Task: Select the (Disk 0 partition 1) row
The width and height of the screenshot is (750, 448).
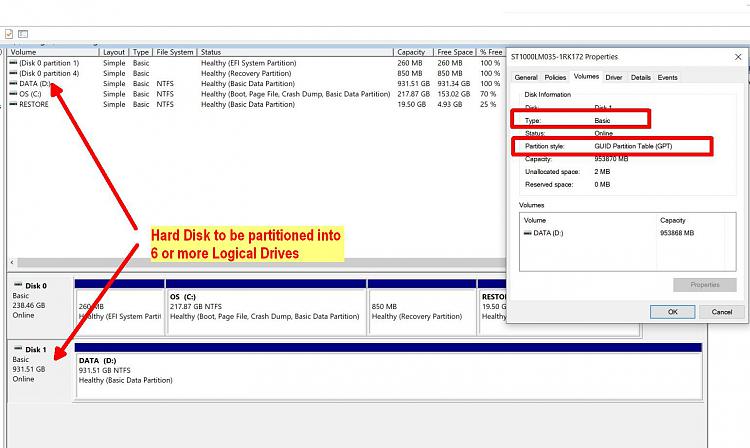Action: tap(256, 63)
